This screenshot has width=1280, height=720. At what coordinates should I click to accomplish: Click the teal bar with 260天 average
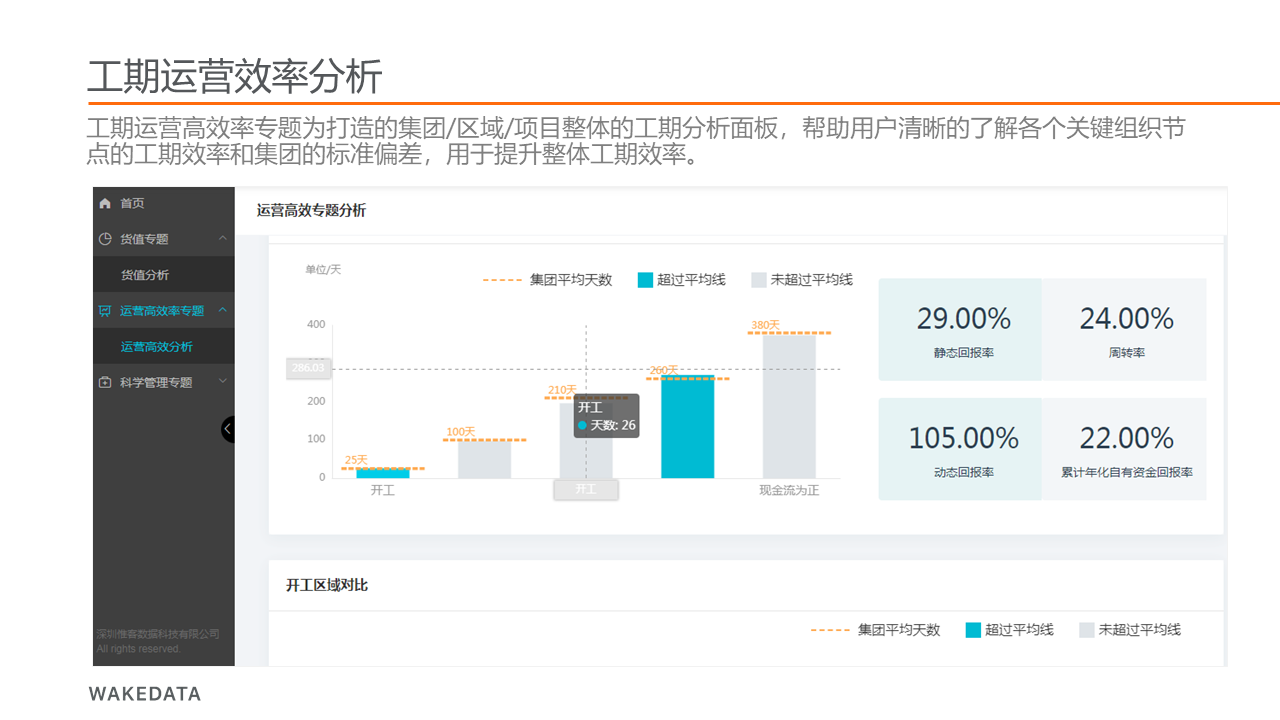click(688, 427)
